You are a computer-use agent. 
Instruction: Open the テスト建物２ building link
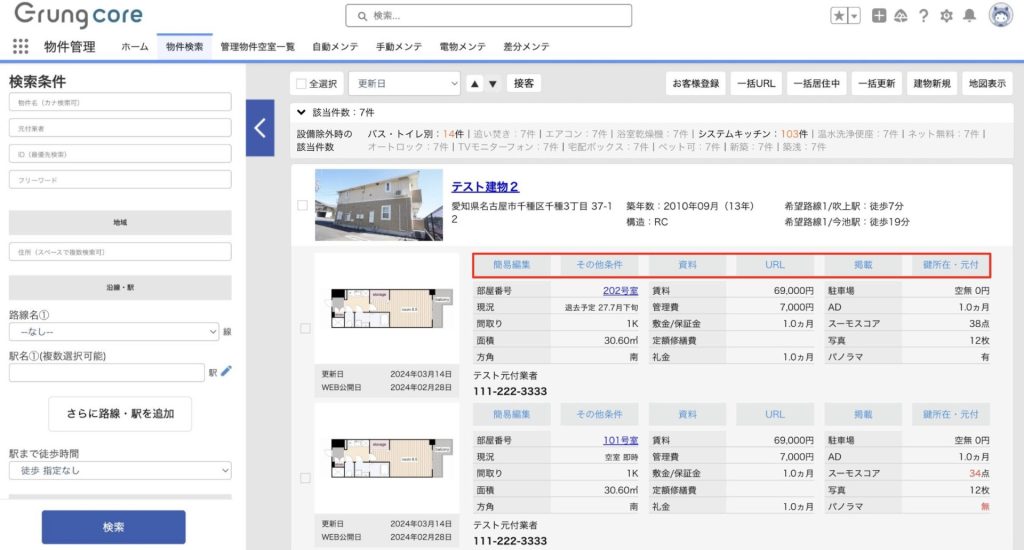(485, 186)
